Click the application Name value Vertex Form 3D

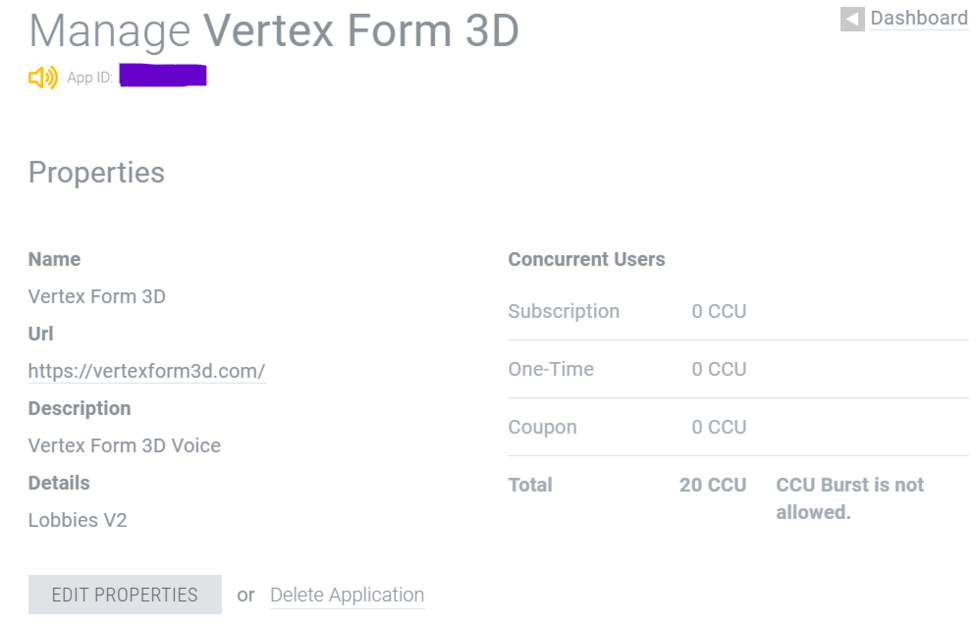(x=96, y=296)
